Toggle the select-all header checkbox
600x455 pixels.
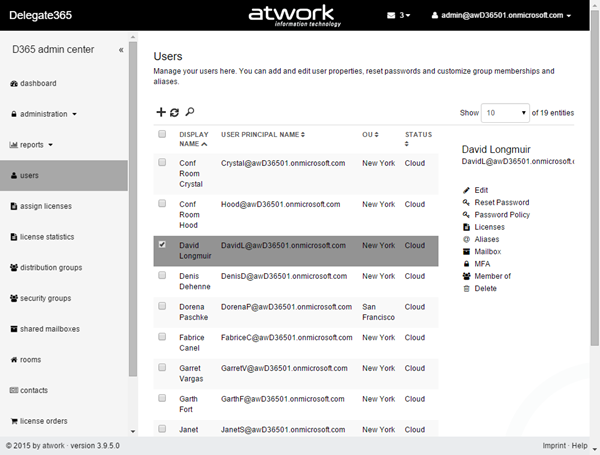(x=163, y=134)
